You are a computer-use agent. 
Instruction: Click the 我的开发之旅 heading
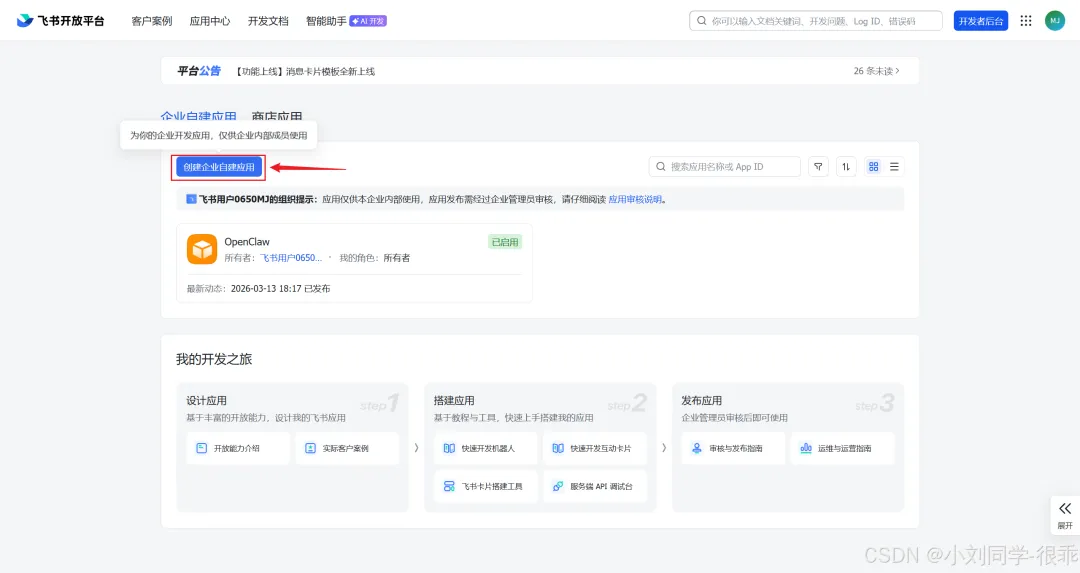click(x=214, y=360)
